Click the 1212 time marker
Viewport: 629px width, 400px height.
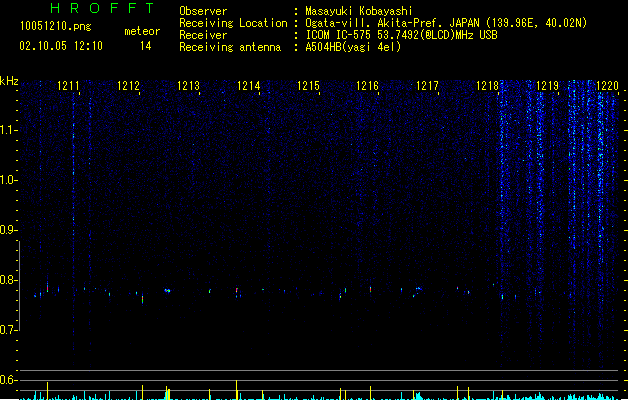click(128, 86)
